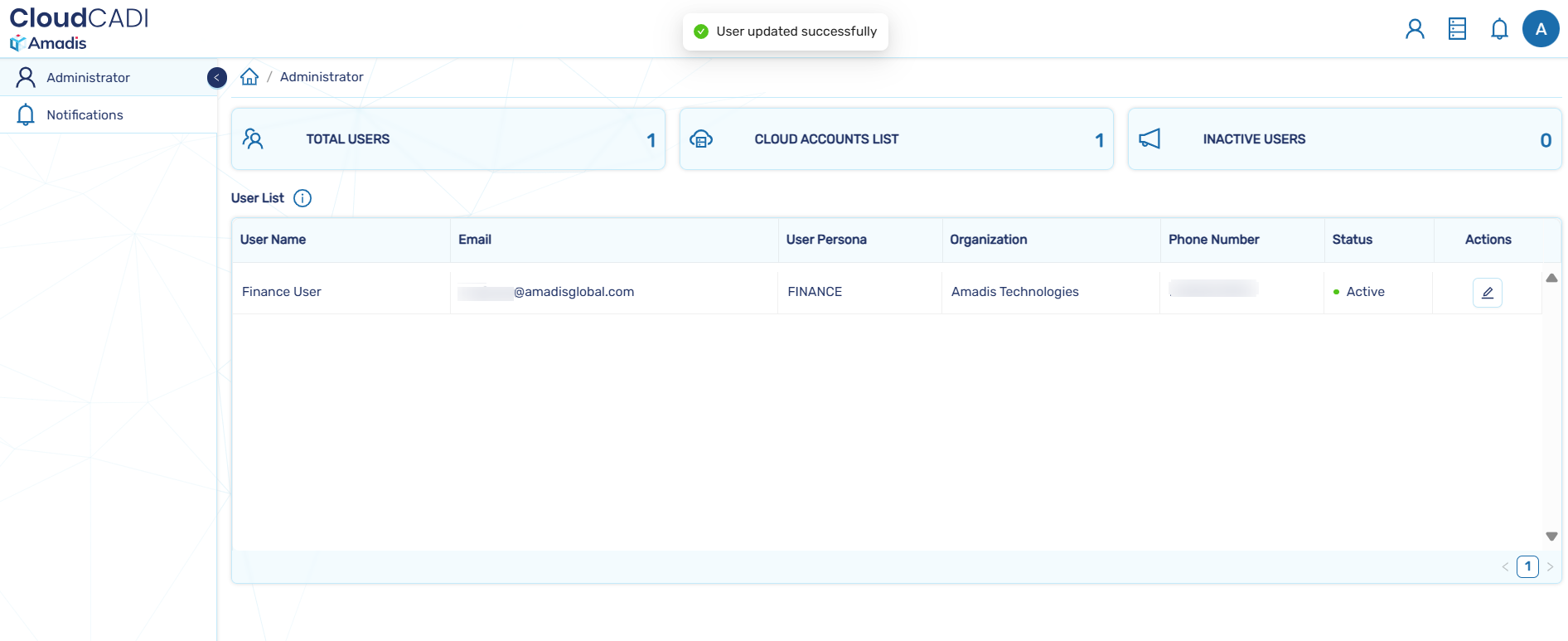This screenshot has width=1568, height=641.
Task: Open Administrator in the sidebar
Action: (88, 77)
